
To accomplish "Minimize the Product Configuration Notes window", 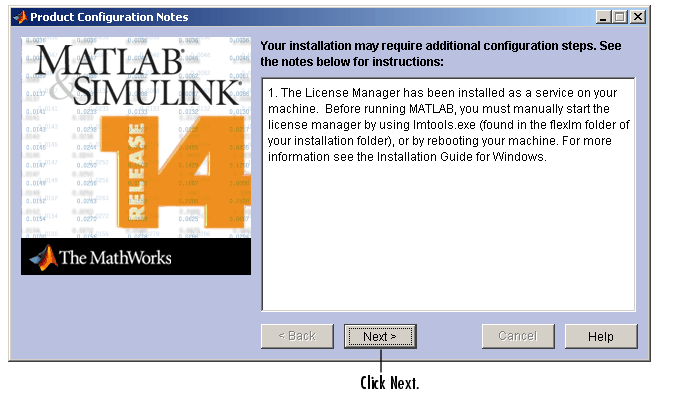I will point(603,17).
